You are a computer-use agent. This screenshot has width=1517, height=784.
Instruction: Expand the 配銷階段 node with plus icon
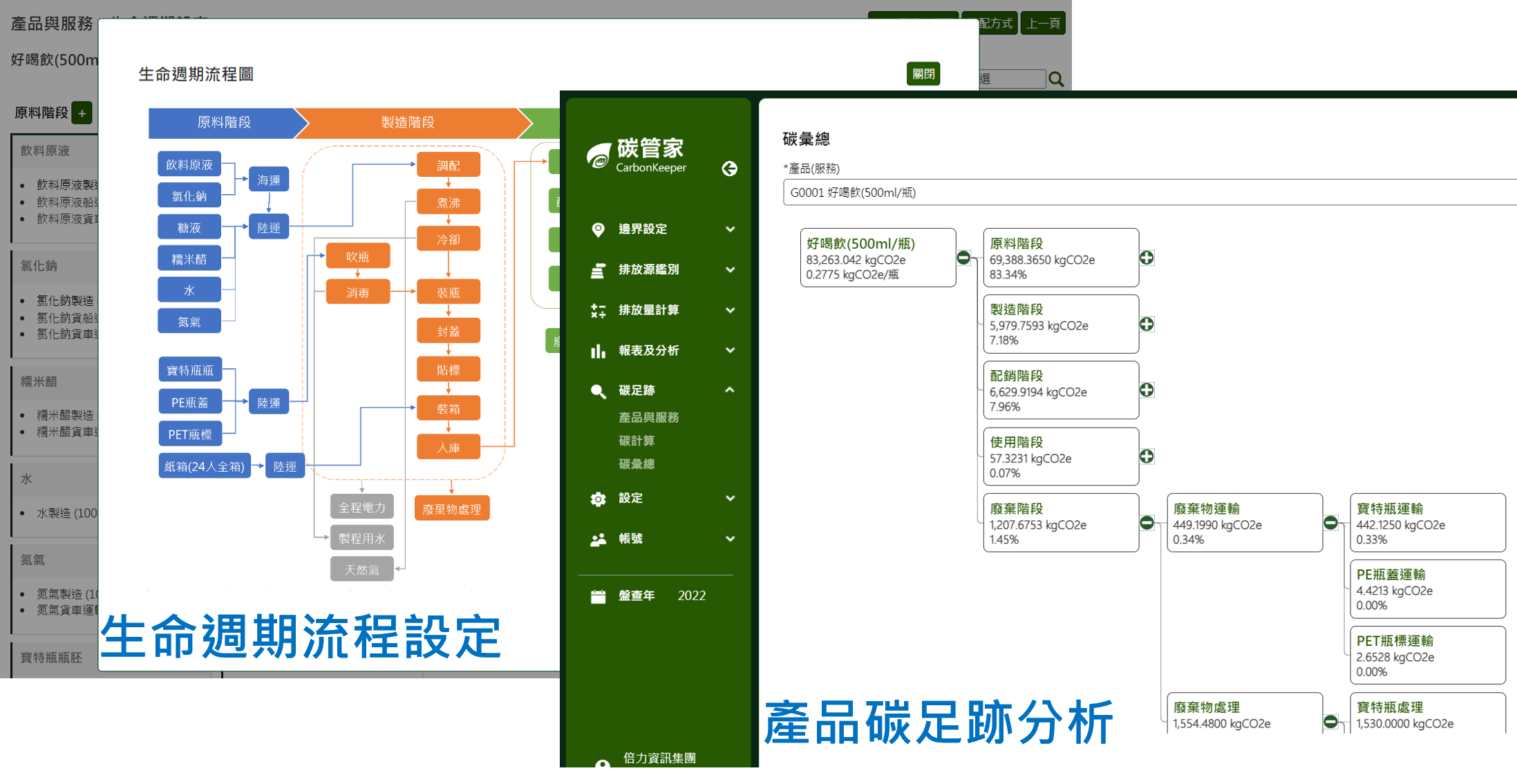point(1147,390)
